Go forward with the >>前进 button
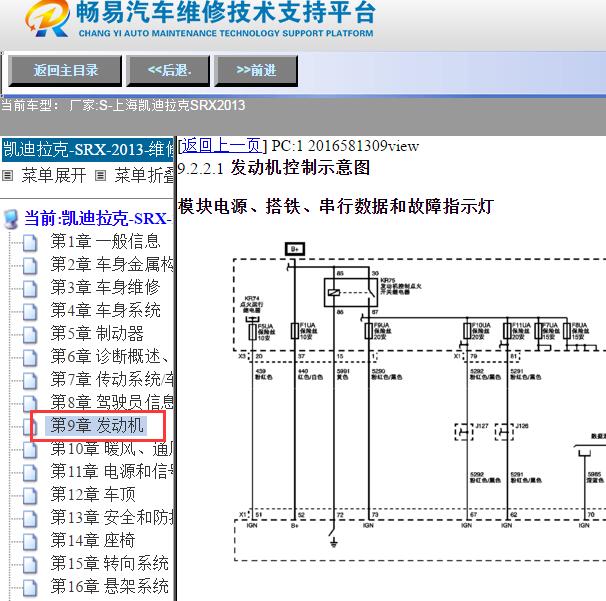This screenshot has height=601, width=606. click(256, 71)
